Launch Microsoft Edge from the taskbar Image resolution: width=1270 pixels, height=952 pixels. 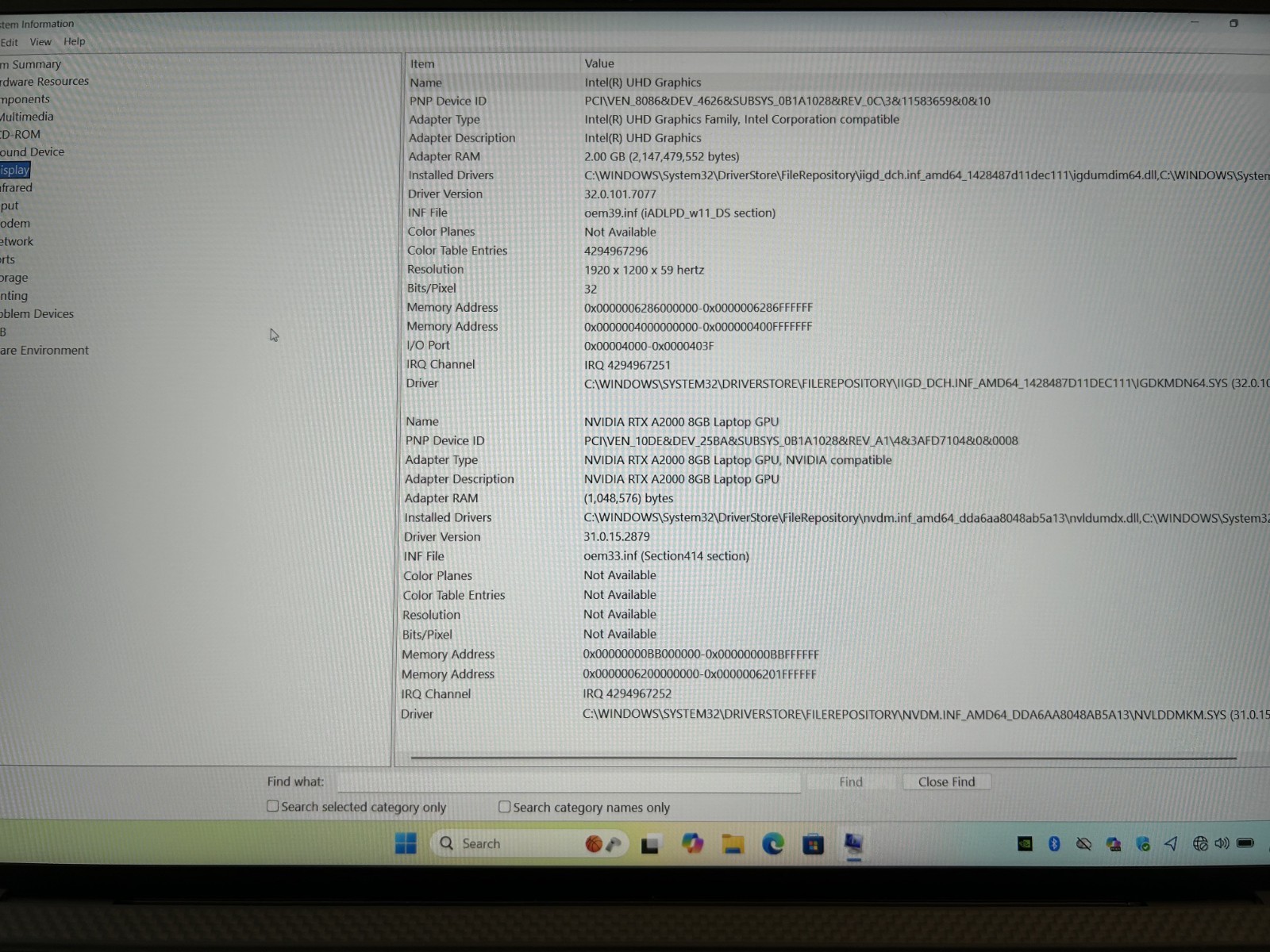pos(772,844)
